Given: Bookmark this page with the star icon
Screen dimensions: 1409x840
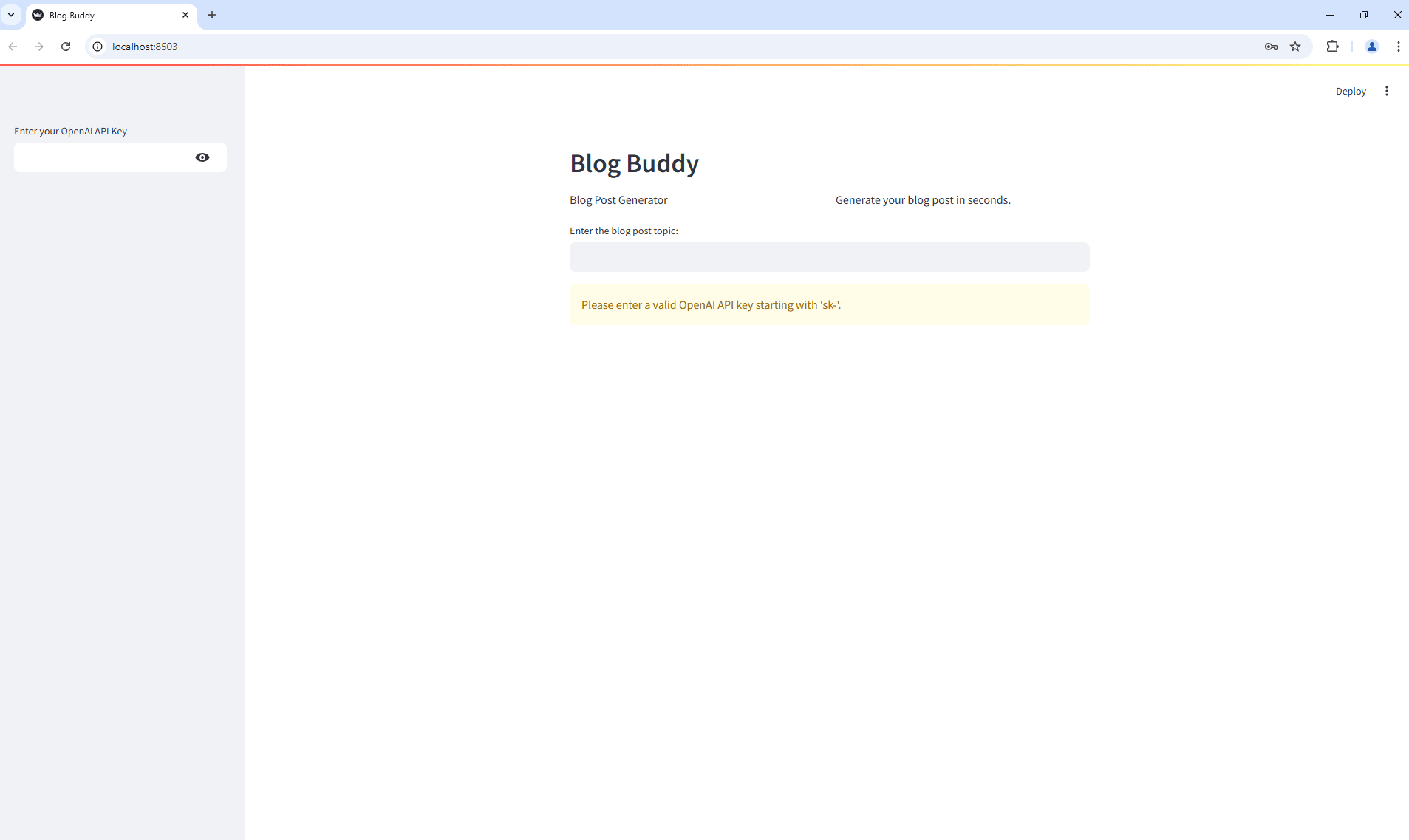Looking at the screenshot, I should [1295, 47].
